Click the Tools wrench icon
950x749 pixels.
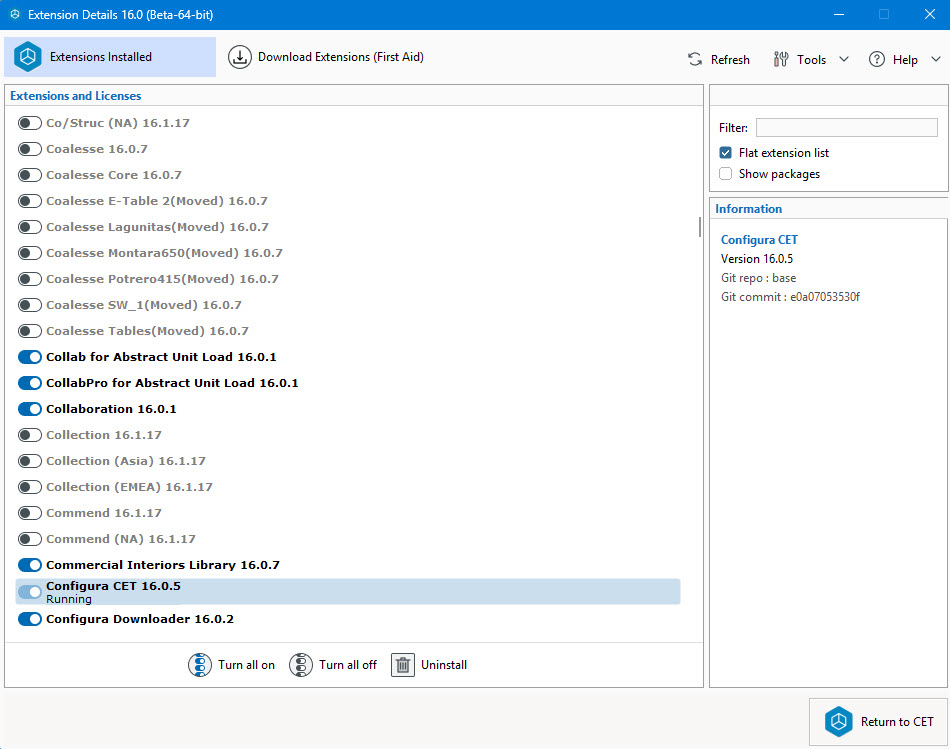coord(781,59)
